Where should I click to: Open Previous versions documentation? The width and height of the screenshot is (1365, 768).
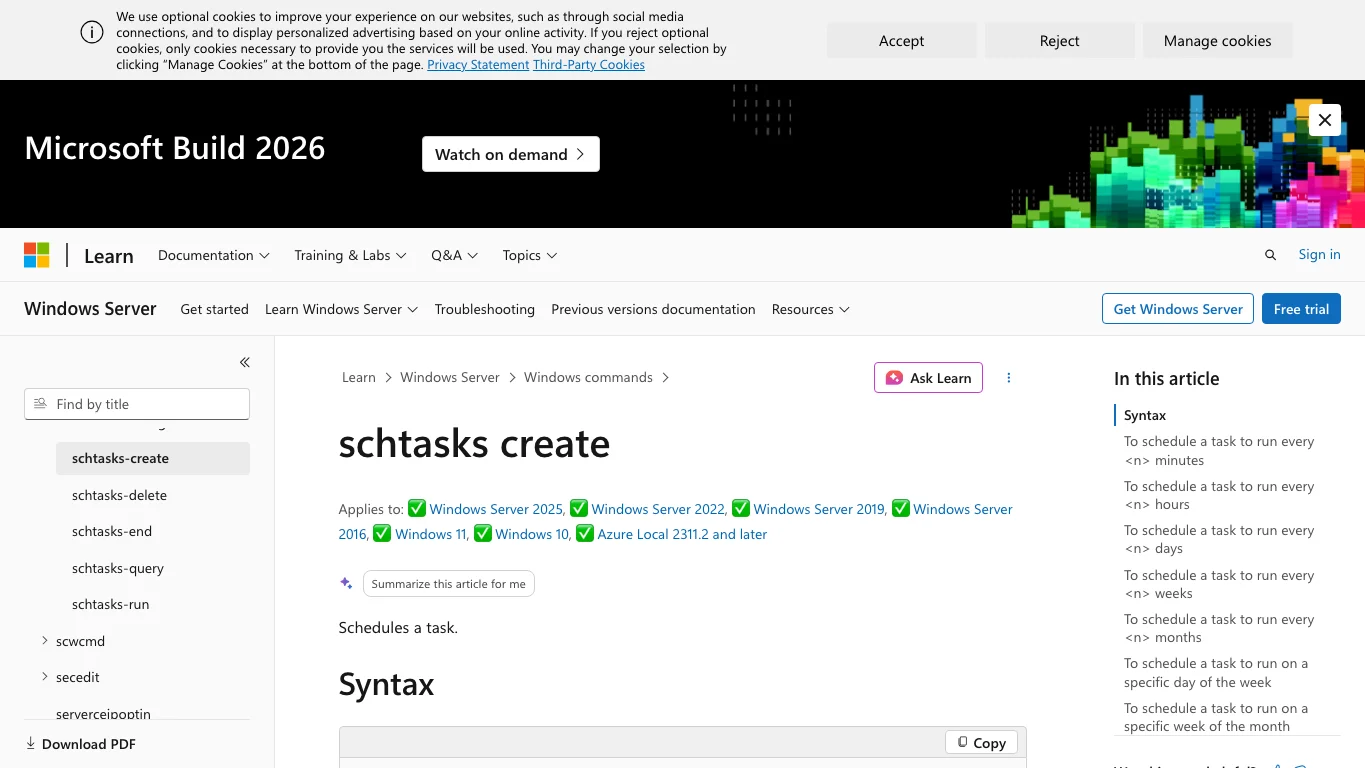tap(653, 309)
